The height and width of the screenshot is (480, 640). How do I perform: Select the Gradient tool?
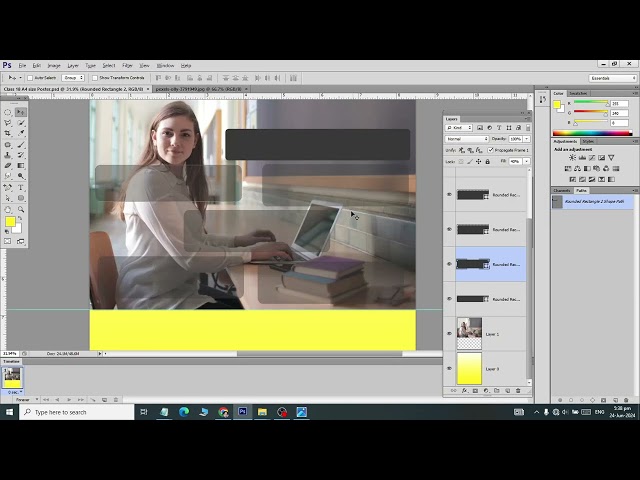click(x=21, y=166)
